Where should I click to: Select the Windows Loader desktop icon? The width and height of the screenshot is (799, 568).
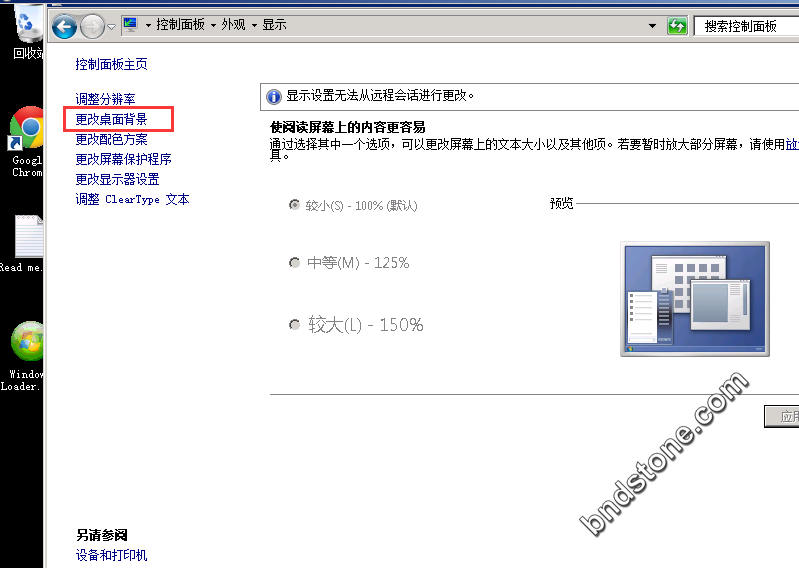pyautogui.click(x=26, y=343)
